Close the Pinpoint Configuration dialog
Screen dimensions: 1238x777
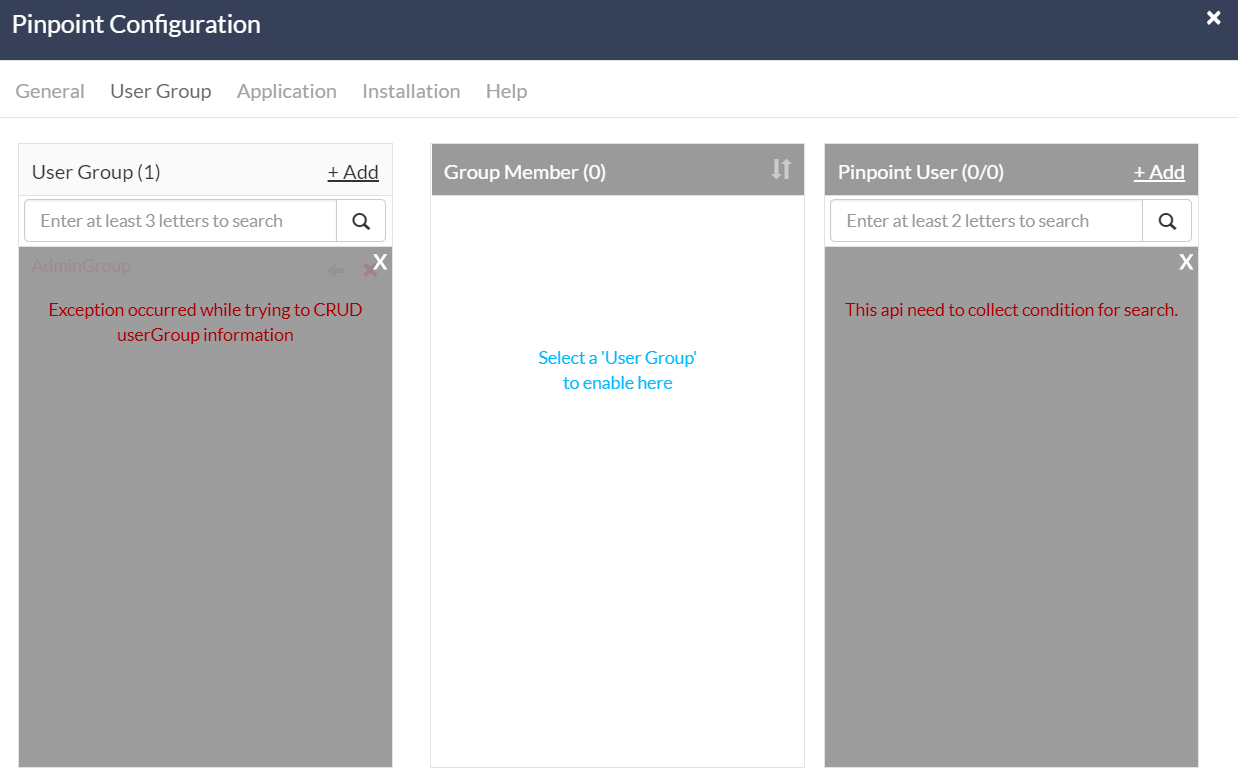(x=1213, y=18)
